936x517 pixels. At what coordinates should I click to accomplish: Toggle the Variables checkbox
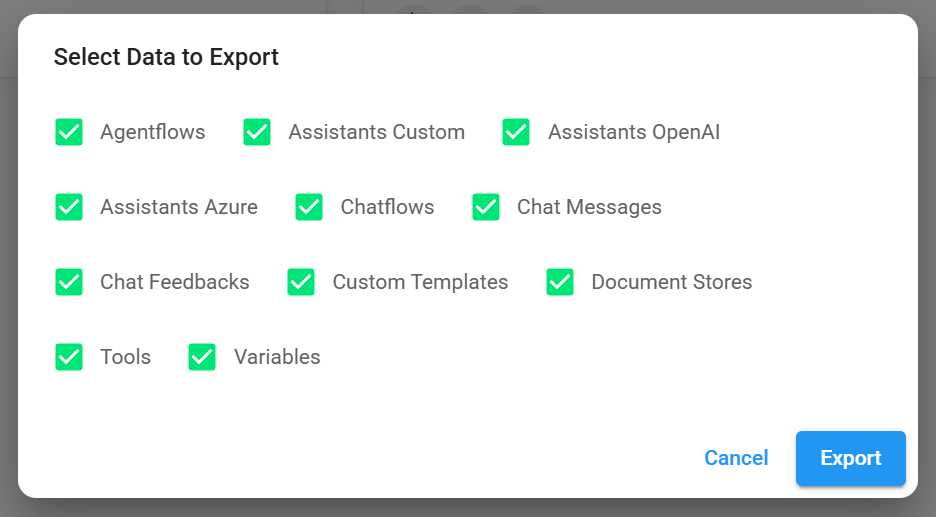tap(202, 357)
